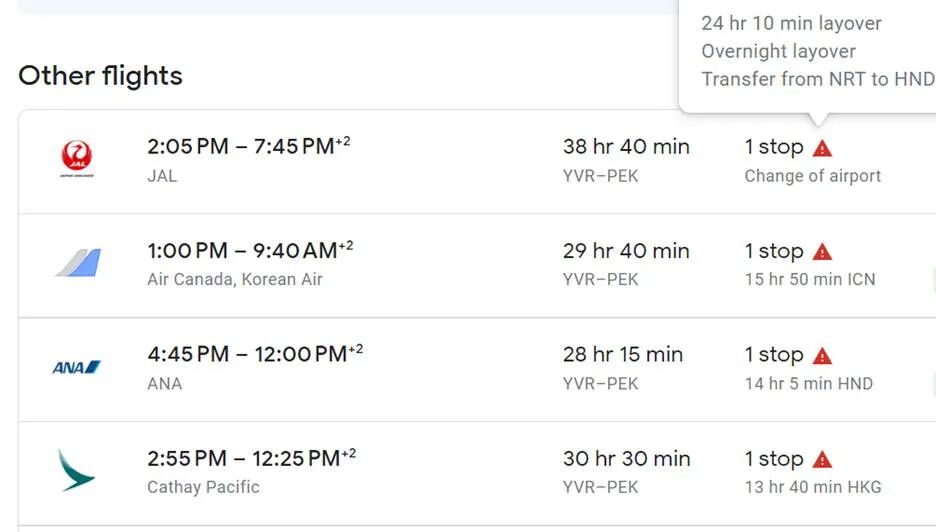Screen dimensions: 936x532
Task: Click the Air Canada Korean Air logo
Action: (x=77, y=263)
